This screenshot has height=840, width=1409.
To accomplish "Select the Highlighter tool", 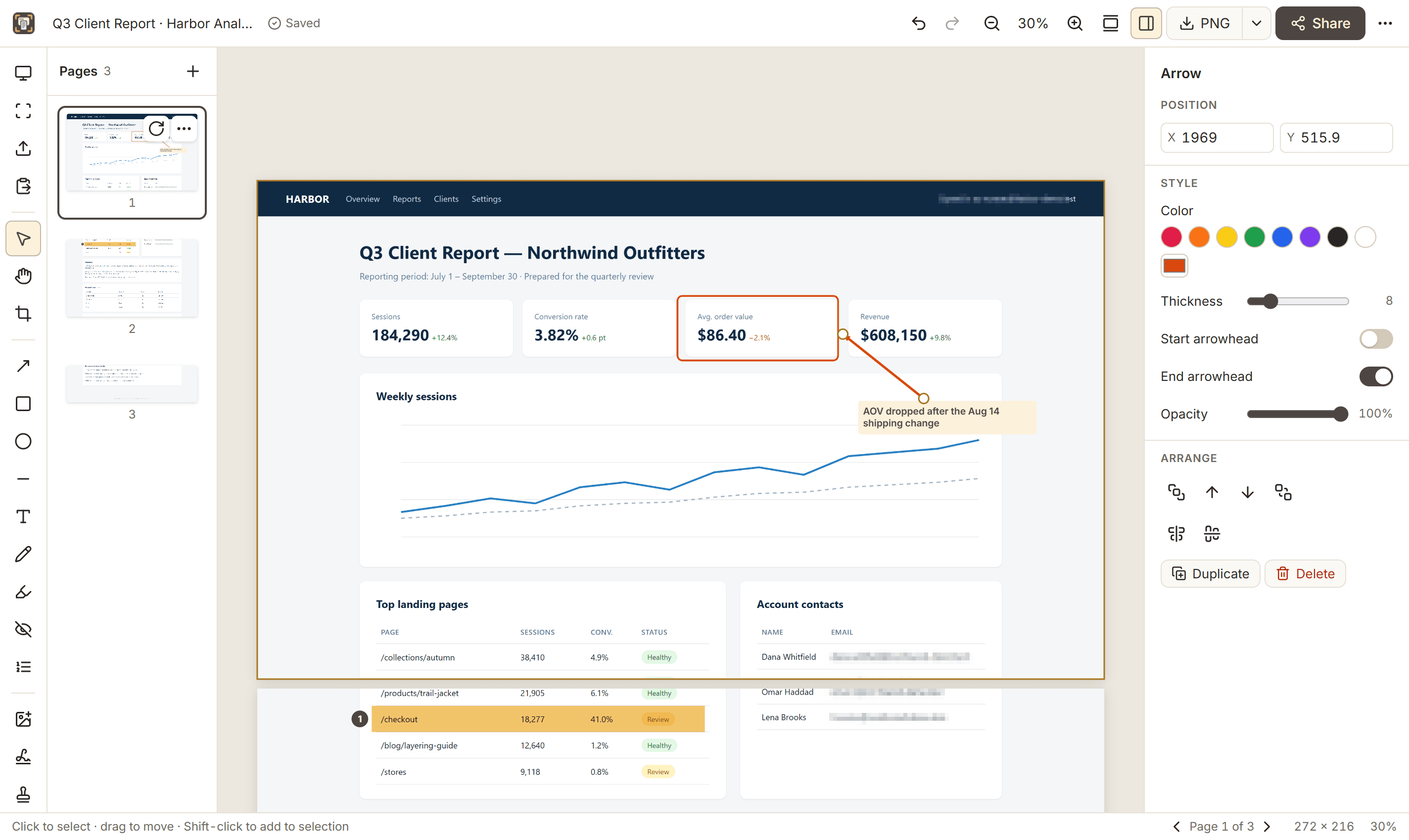I will 23,592.
